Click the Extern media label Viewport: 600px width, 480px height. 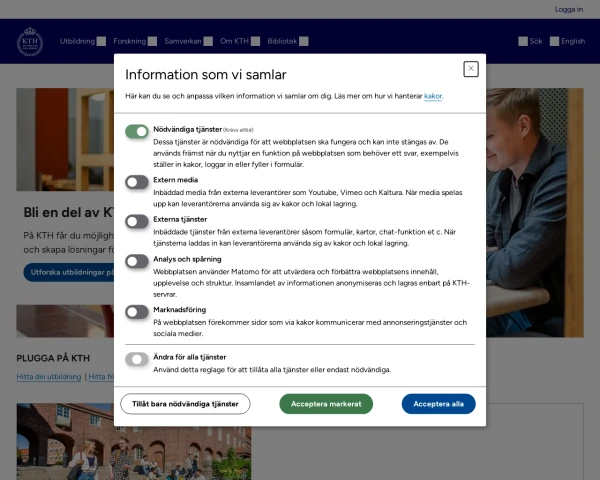(176, 180)
